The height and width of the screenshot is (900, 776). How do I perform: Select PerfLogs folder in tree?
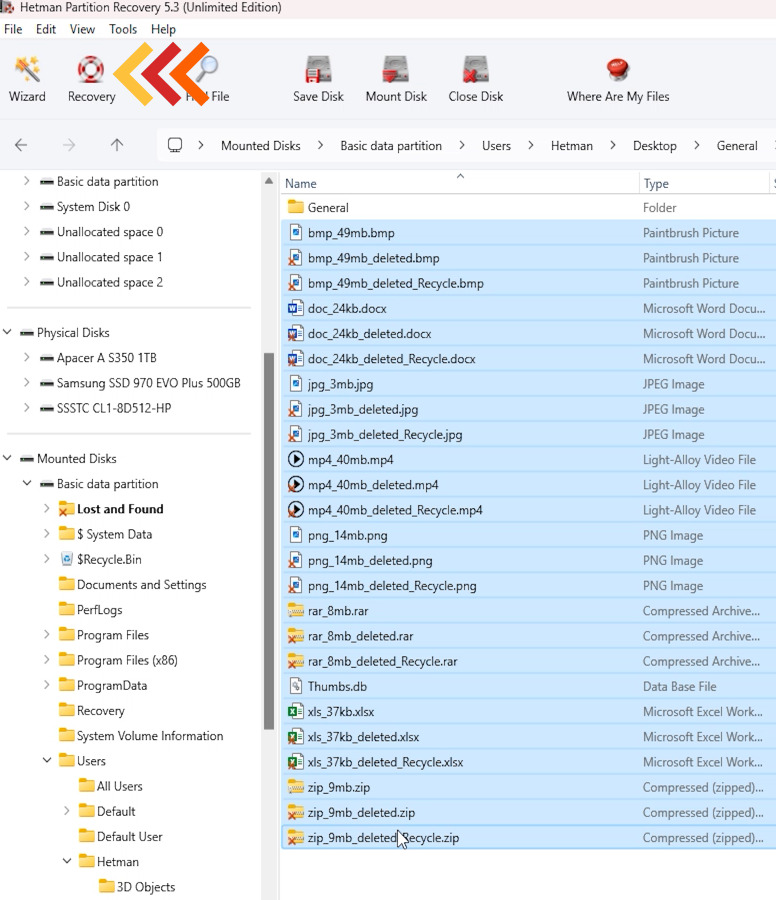99,610
